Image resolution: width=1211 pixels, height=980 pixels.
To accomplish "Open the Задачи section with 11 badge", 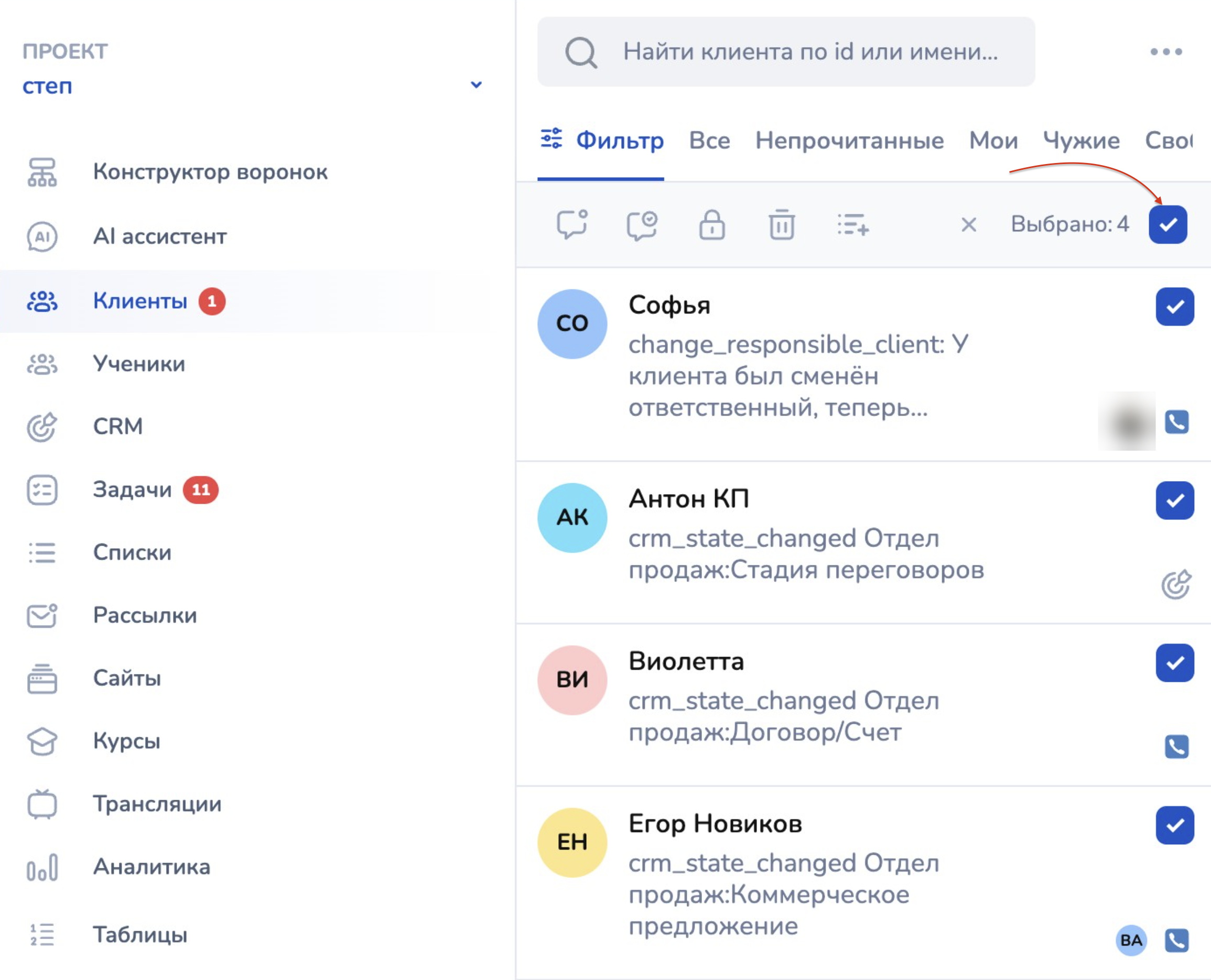I will (x=132, y=489).
